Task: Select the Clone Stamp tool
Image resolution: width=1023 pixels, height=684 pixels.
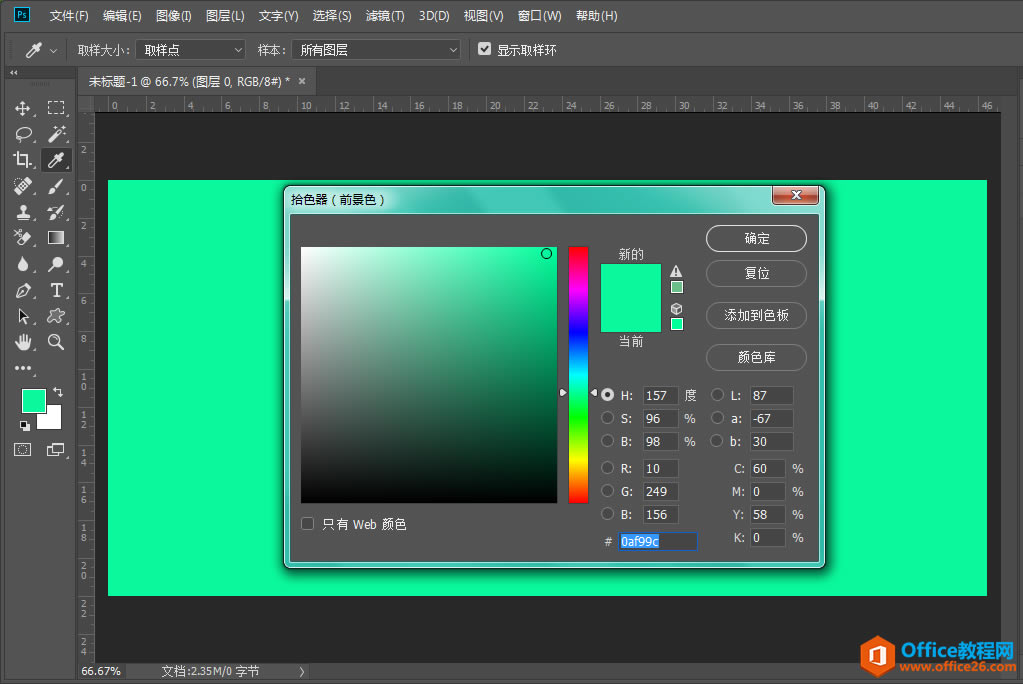Action: (23, 212)
